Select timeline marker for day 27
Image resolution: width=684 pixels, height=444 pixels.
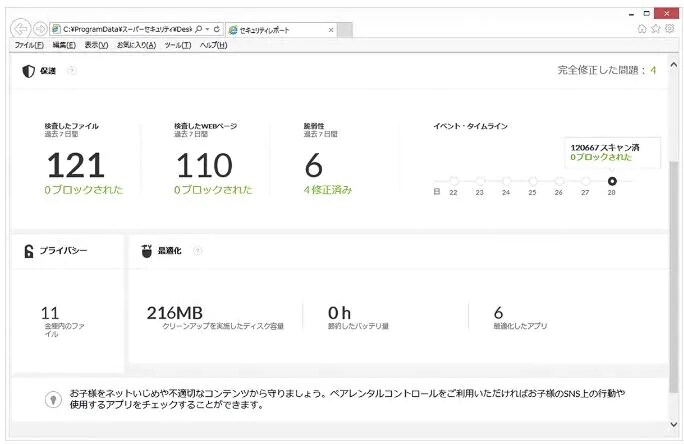(585, 181)
